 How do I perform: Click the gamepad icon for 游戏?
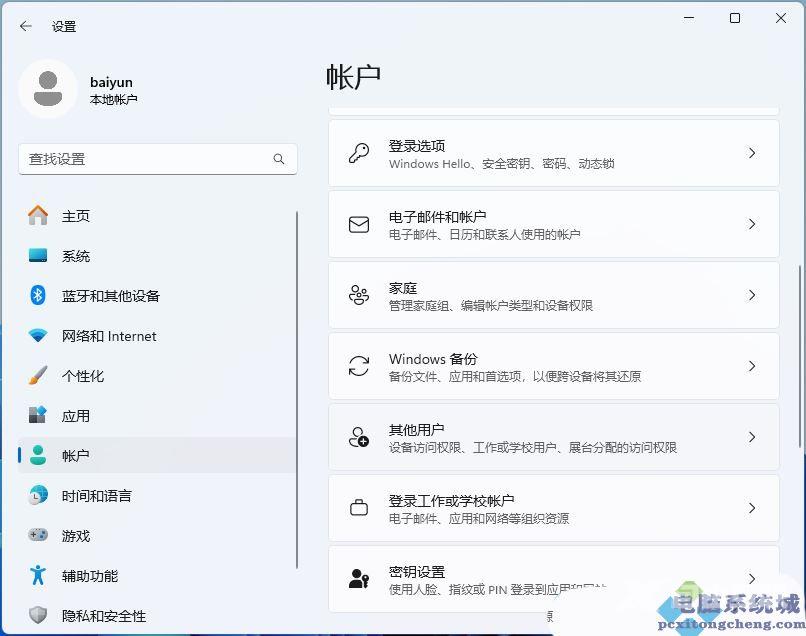coord(38,536)
